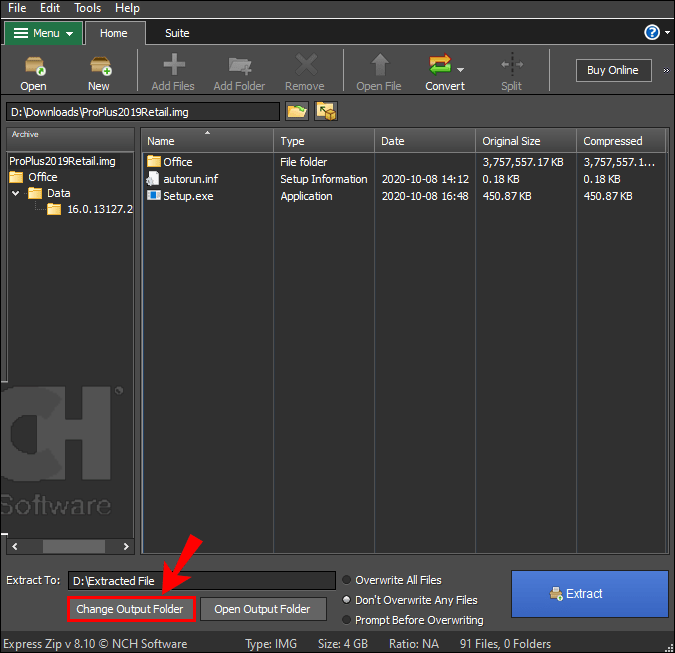The width and height of the screenshot is (675, 653).
Task: Click the Split toolbar icon
Action: point(512,65)
